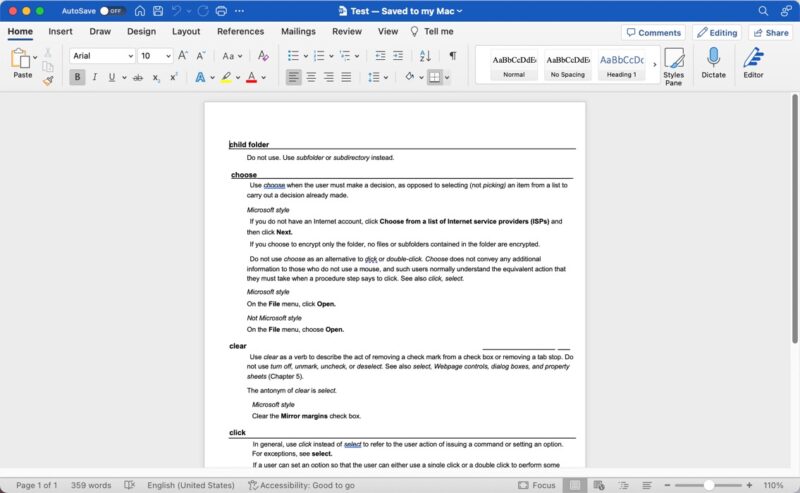This screenshot has height=493, width=800.
Task: Click the 359 words count
Action: pos(91,485)
